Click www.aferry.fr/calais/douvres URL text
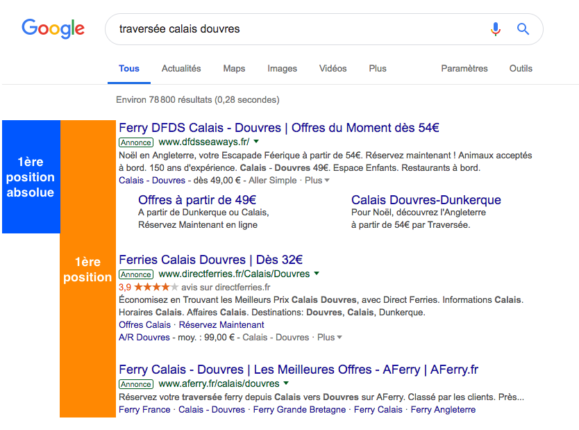This screenshot has height=430, width=579. point(219,383)
